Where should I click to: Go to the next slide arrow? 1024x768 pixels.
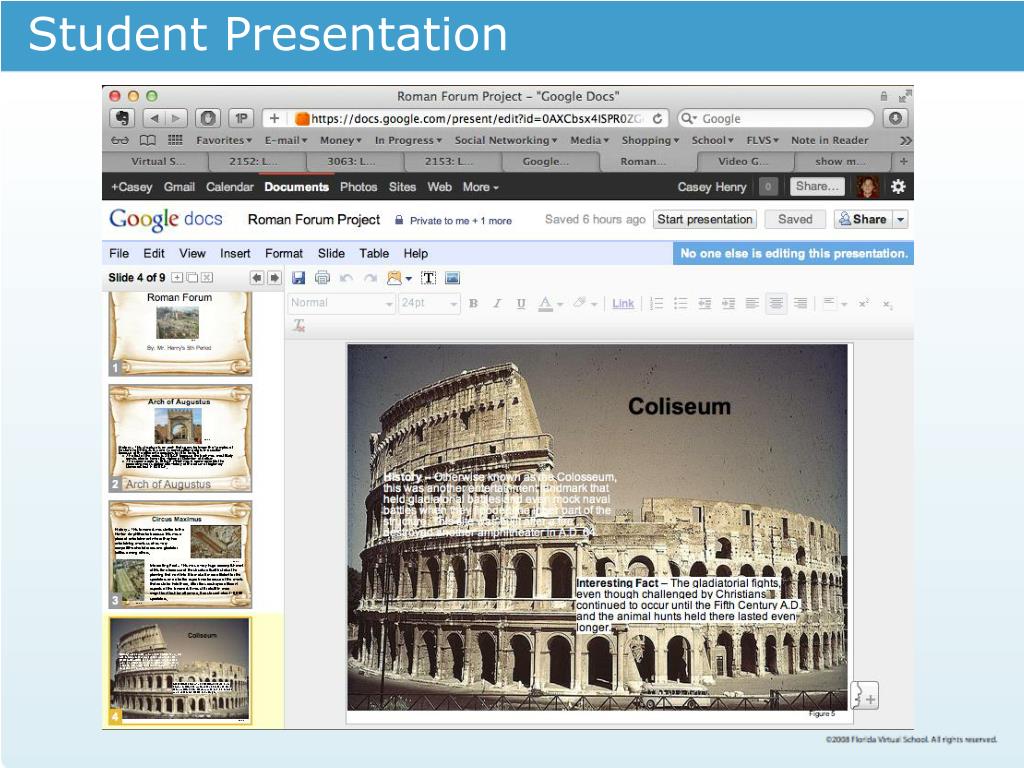click(x=274, y=278)
